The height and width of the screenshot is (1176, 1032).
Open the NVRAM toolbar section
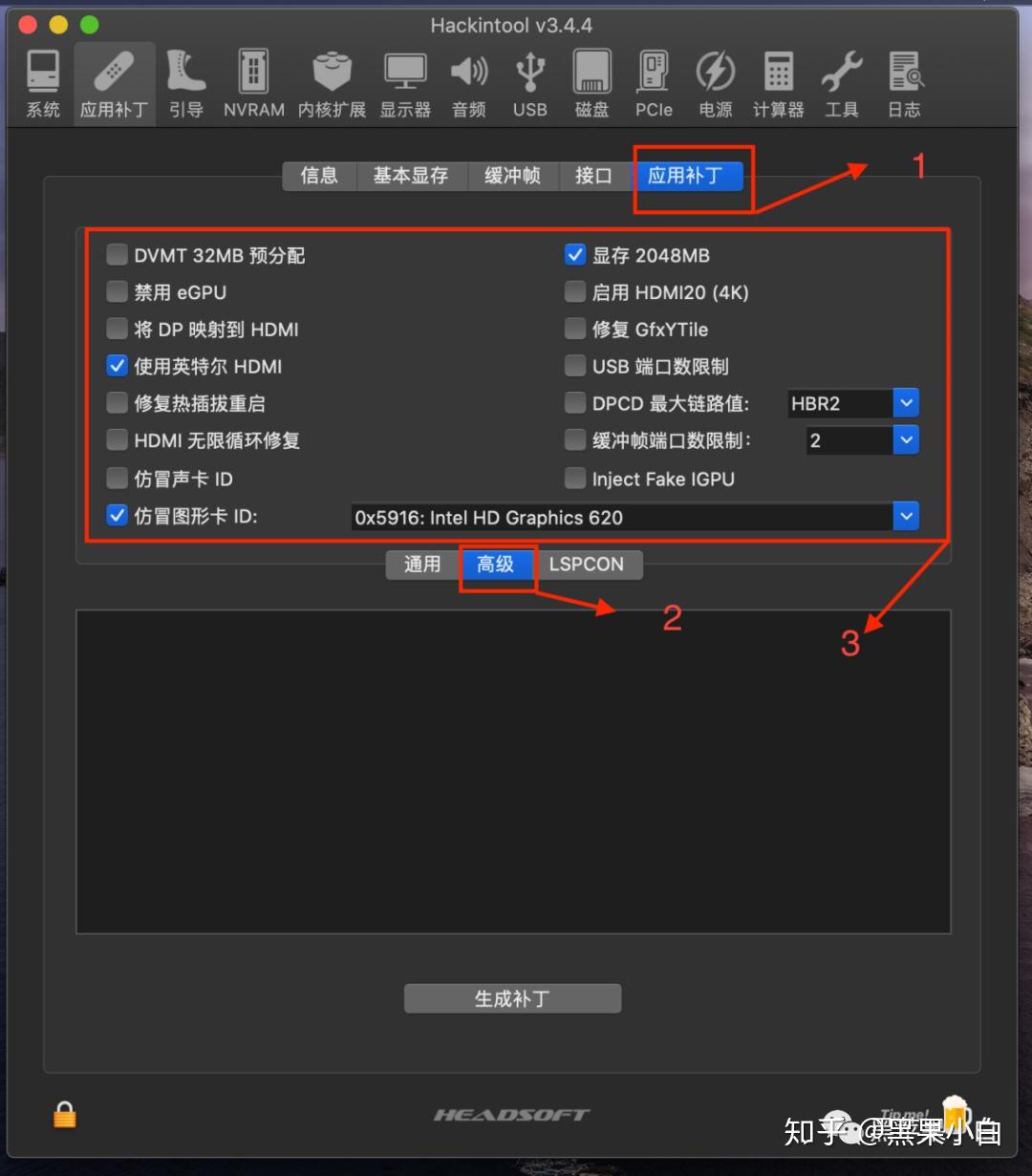click(x=254, y=84)
